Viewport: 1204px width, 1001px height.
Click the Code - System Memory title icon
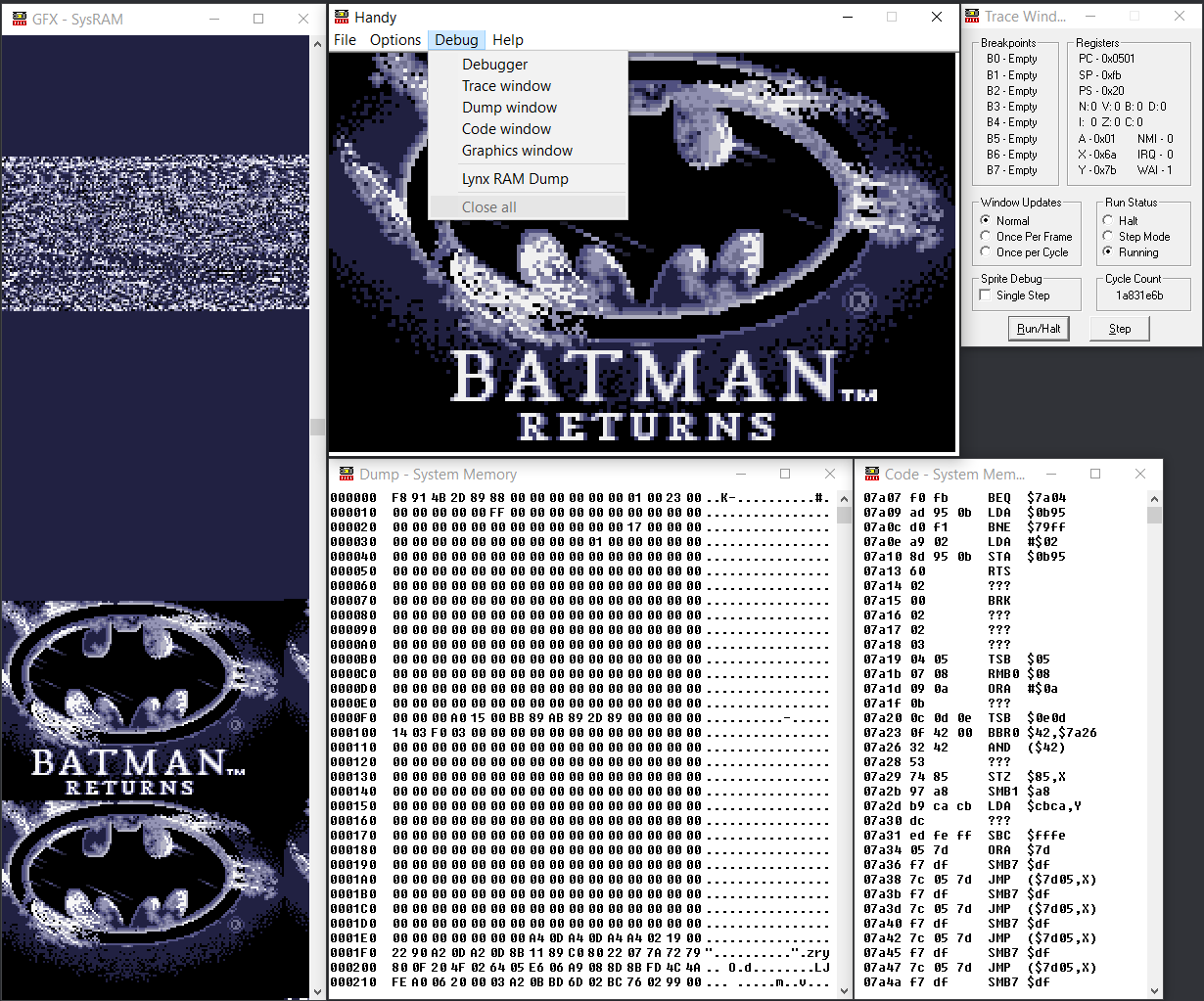870,474
